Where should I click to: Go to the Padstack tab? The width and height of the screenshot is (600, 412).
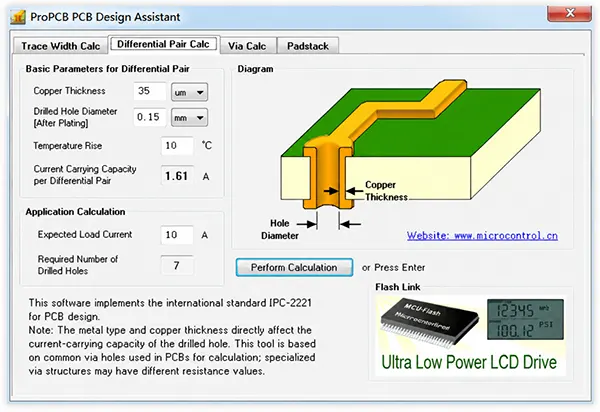pos(308,46)
